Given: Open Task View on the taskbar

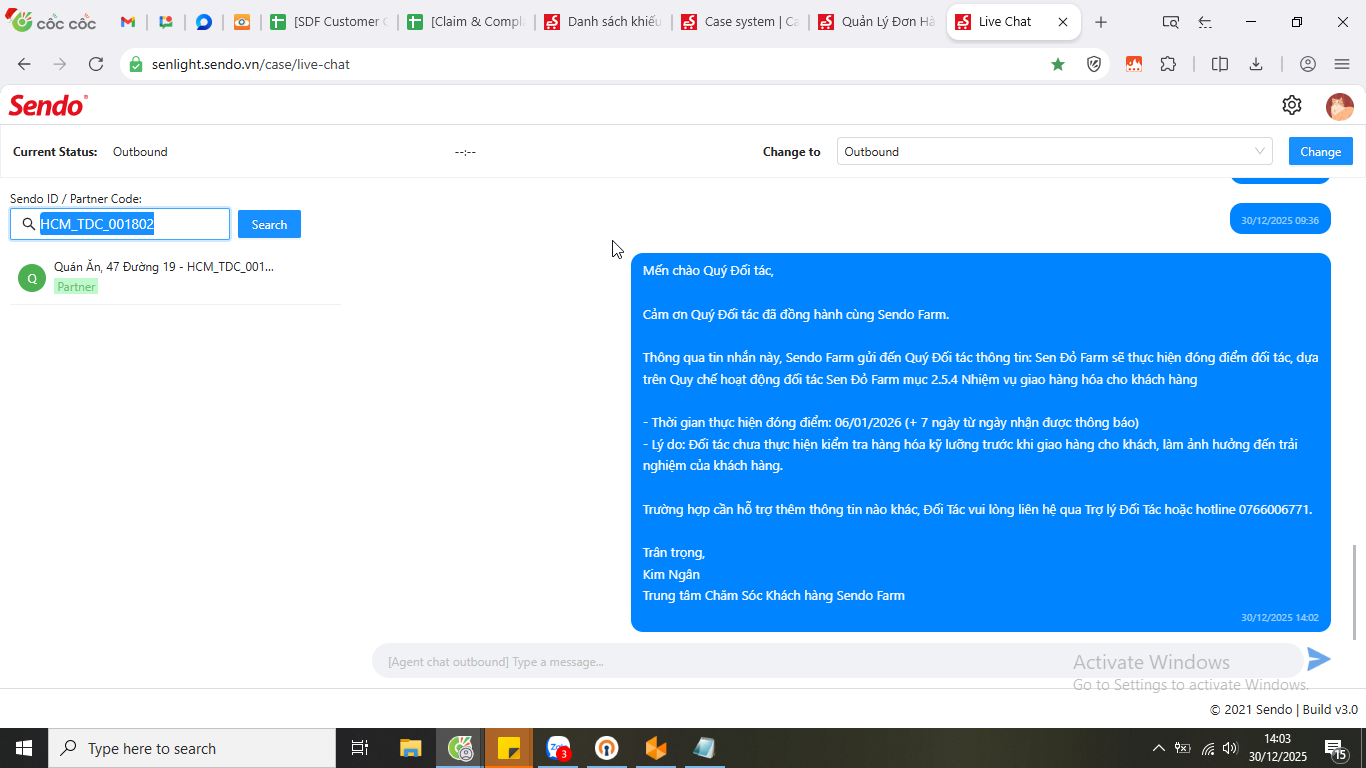Looking at the screenshot, I should pyautogui.click(x=360, y=748).
